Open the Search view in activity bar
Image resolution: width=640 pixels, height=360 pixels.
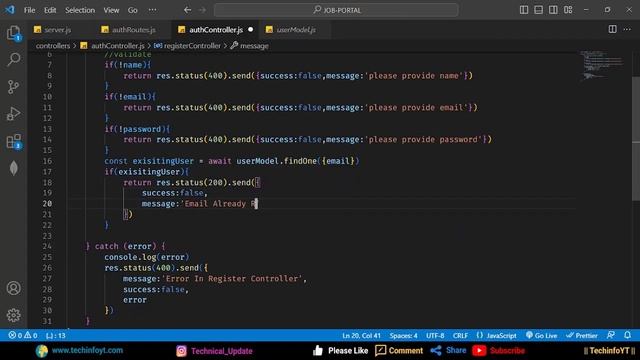click(x=13, y=60)
